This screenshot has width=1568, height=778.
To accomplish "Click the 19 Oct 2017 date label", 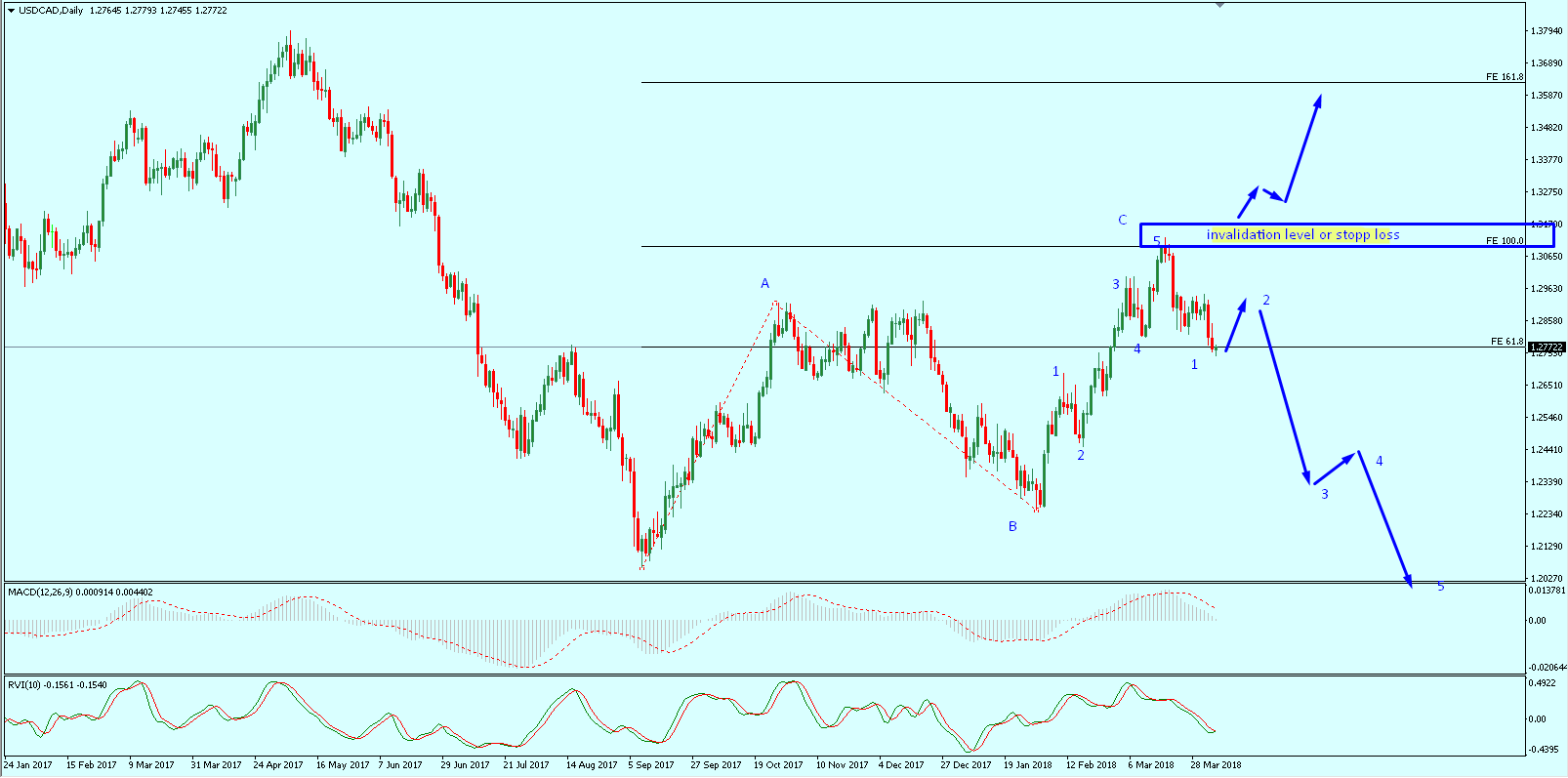I will (x=778, y=765).
